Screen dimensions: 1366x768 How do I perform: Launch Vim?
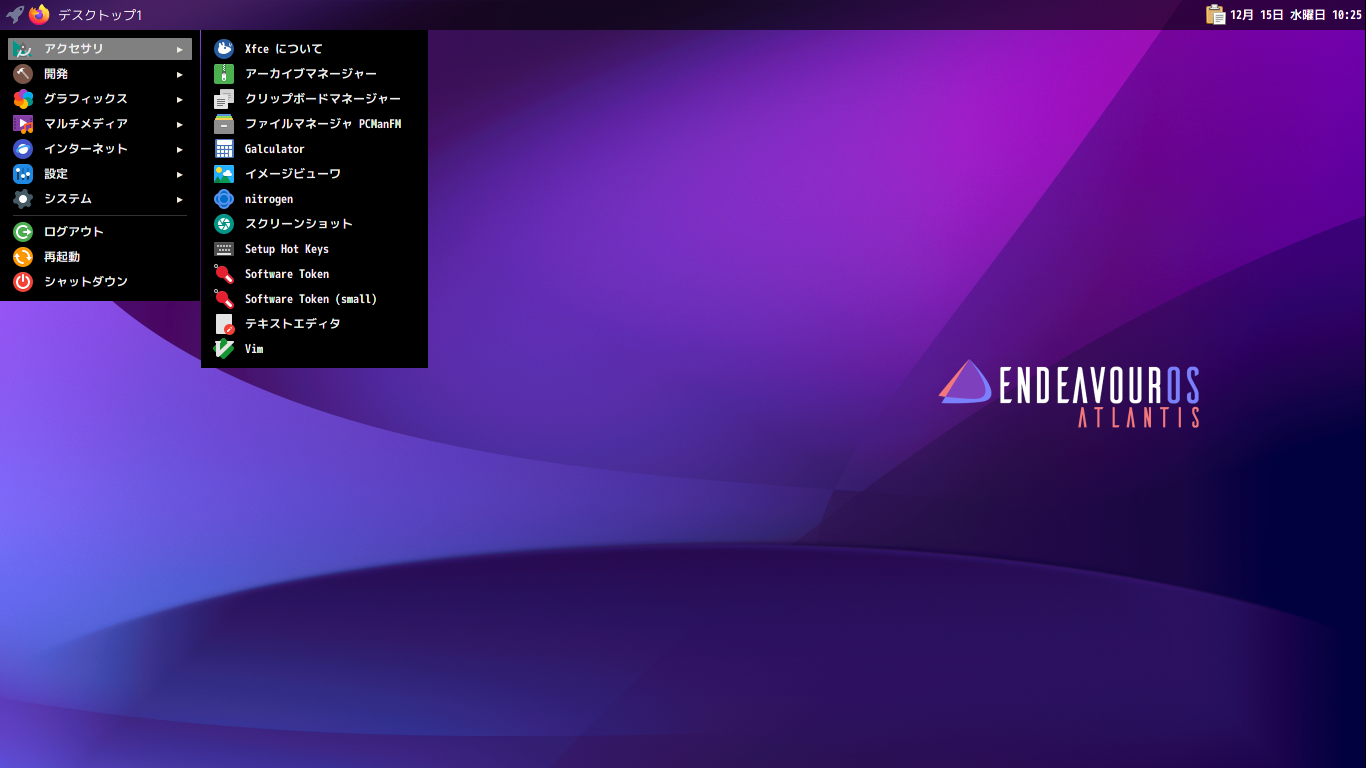314,349
